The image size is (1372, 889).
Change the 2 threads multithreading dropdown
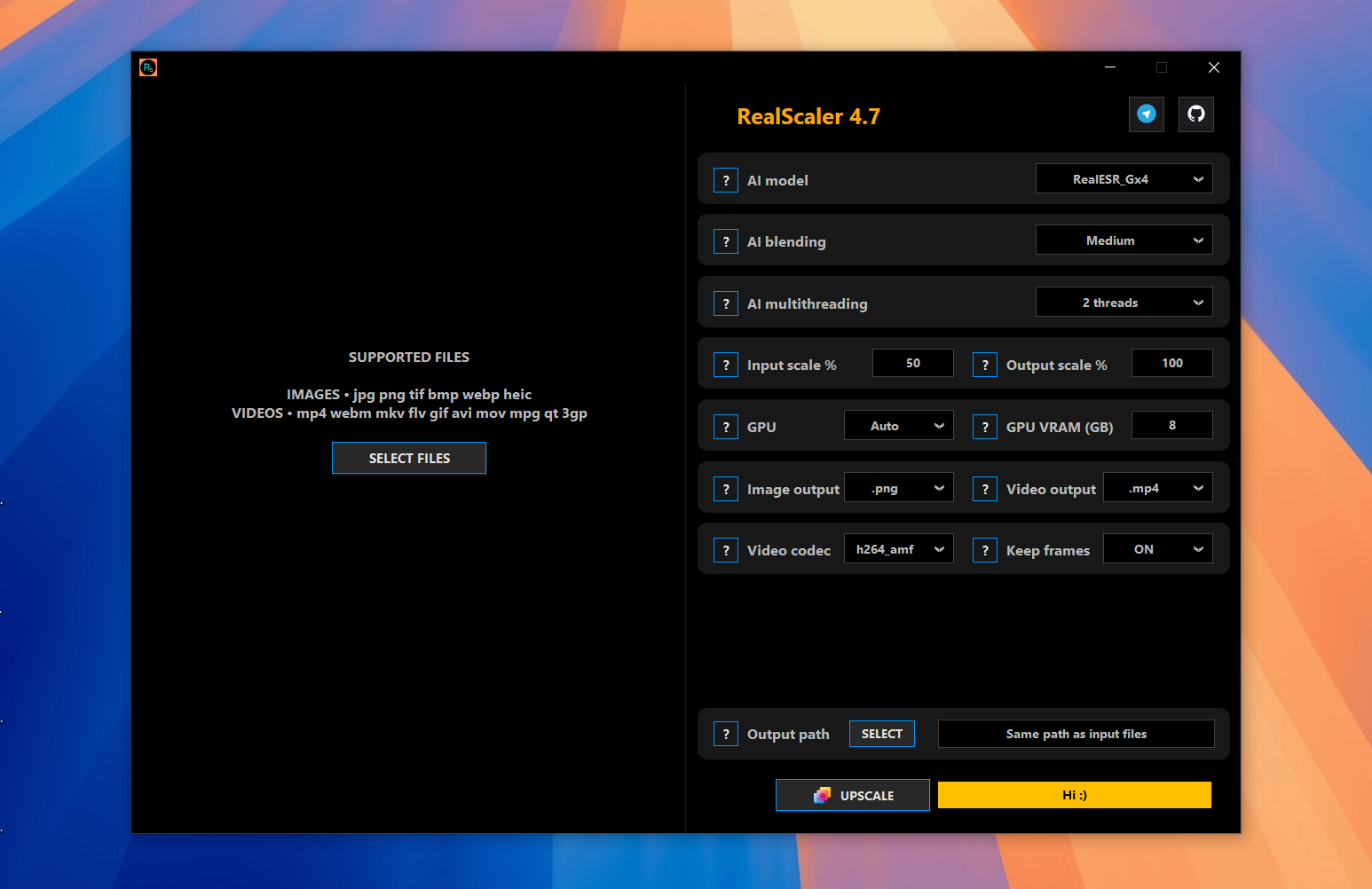click(x=1124, y=303)
